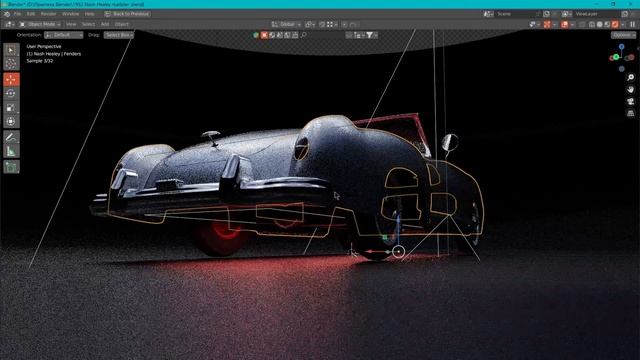Viewport: 640px width, 360px height.
Task: Open the viewport View menu
Action: [71, 24]
